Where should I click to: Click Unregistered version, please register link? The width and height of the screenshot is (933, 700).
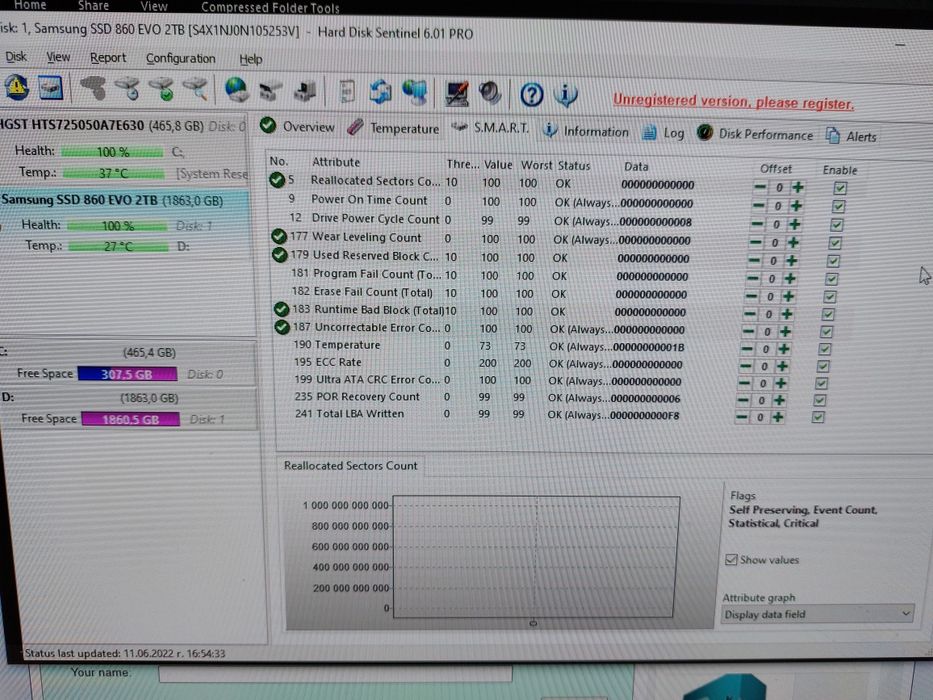pyautogui.click(x=733, y=102)
